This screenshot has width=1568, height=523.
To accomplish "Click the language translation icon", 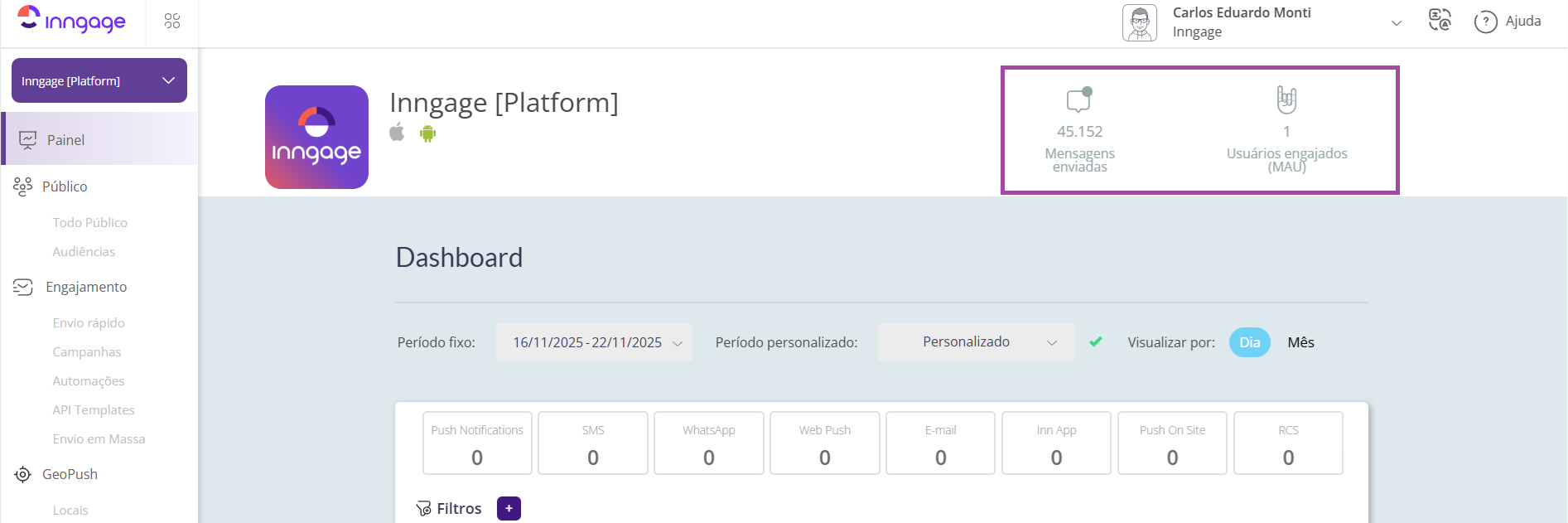I will (1440, 20).
